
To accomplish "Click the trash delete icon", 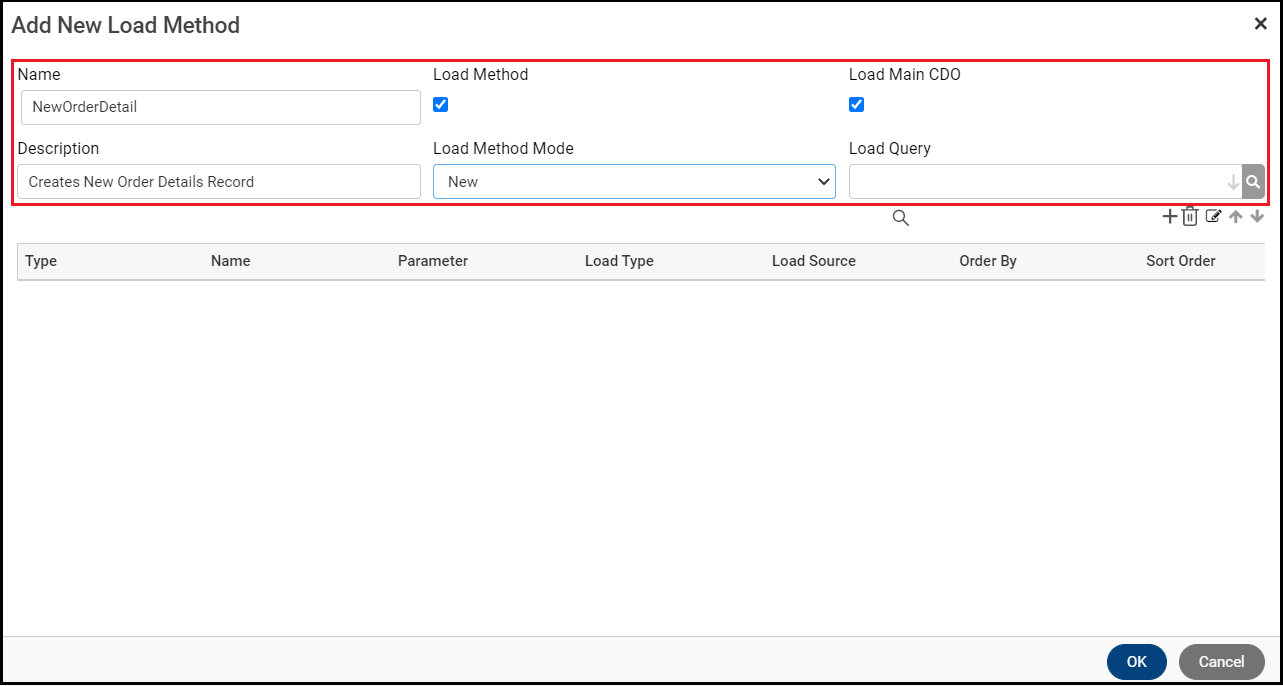I will (1190, 217).
